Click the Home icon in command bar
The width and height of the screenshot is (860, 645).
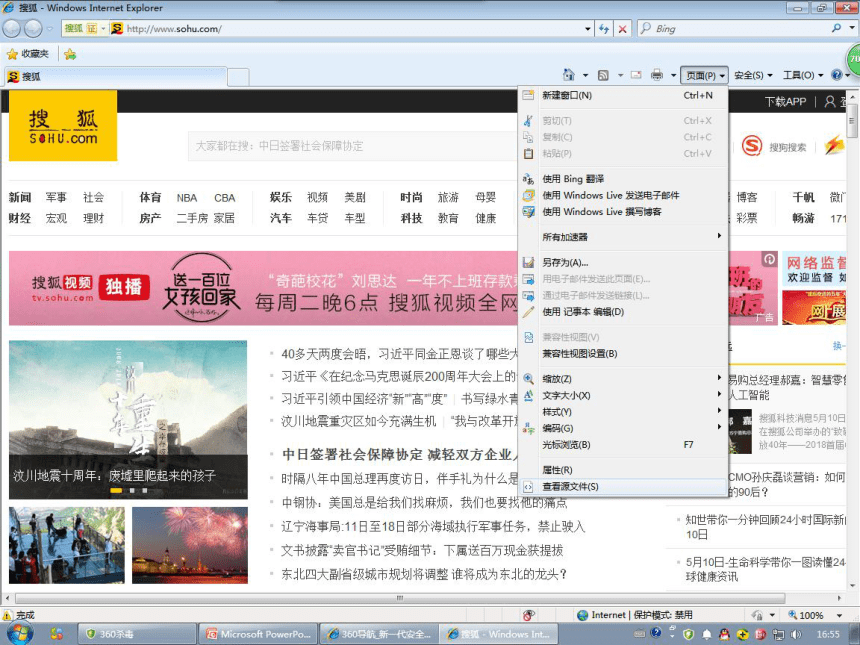[x=569, y=75]
